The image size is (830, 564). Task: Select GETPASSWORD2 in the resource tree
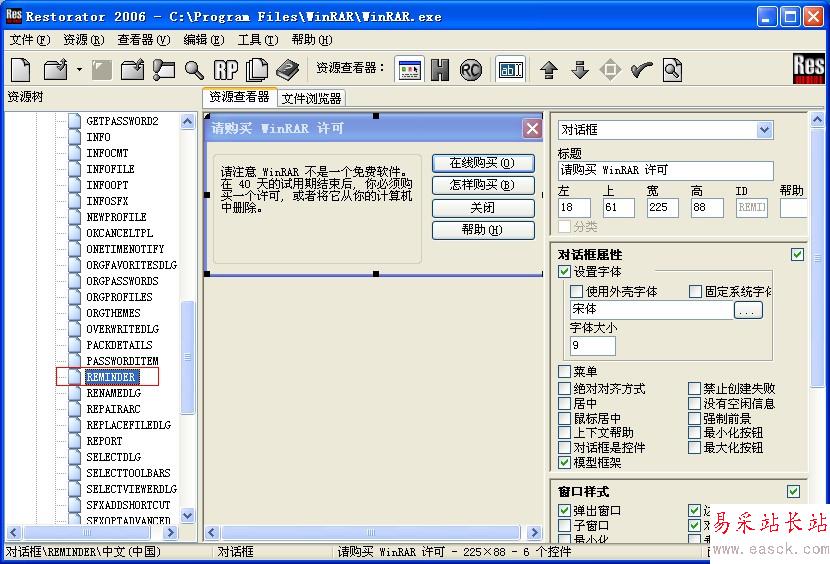pos(122,121)
